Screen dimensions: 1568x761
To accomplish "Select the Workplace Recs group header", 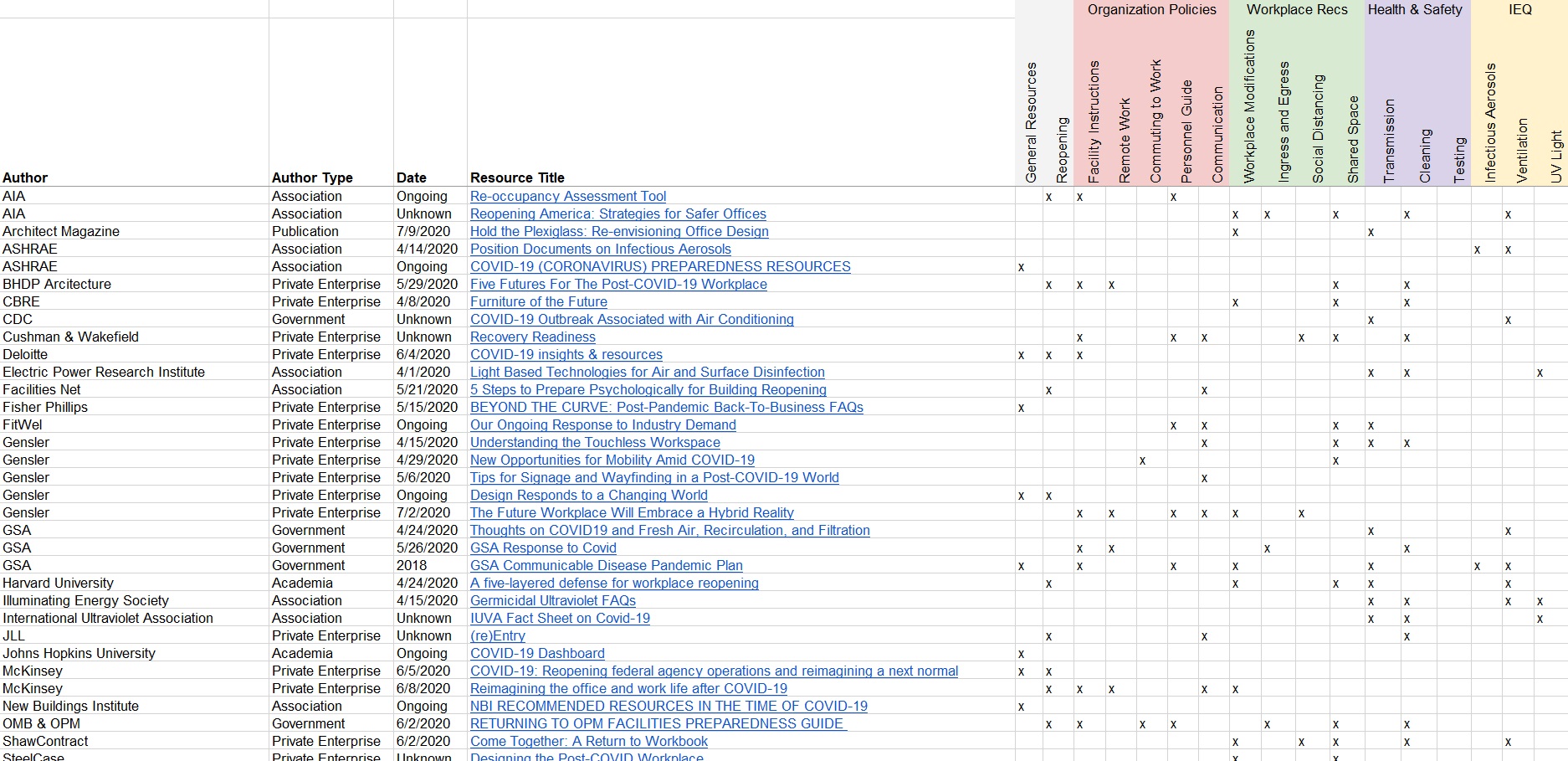I will 1297,9.
